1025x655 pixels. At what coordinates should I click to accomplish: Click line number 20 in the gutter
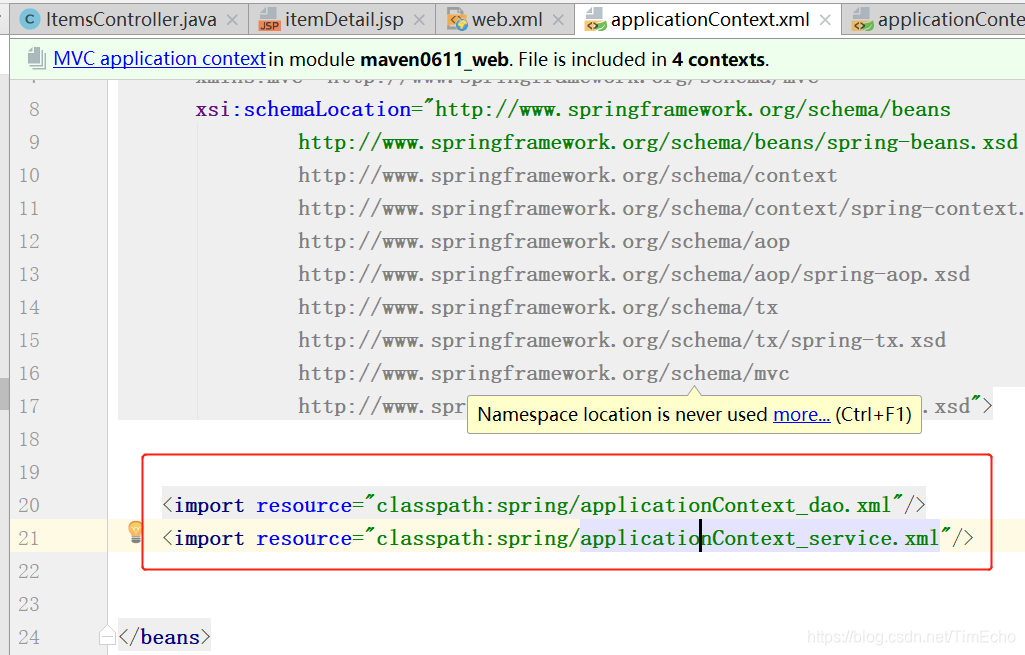pyautogui.click(x=29, y=505)
